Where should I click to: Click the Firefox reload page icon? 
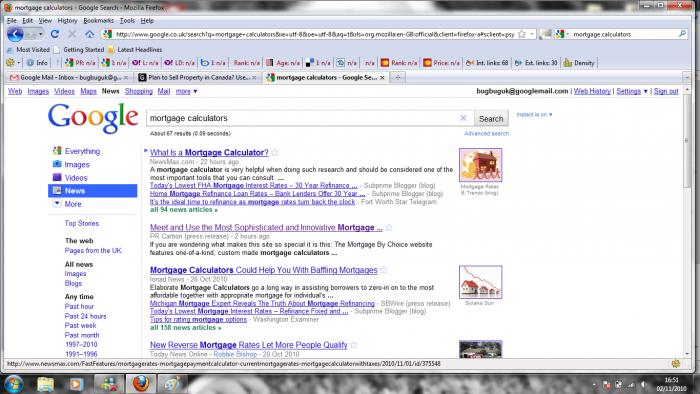55,34
